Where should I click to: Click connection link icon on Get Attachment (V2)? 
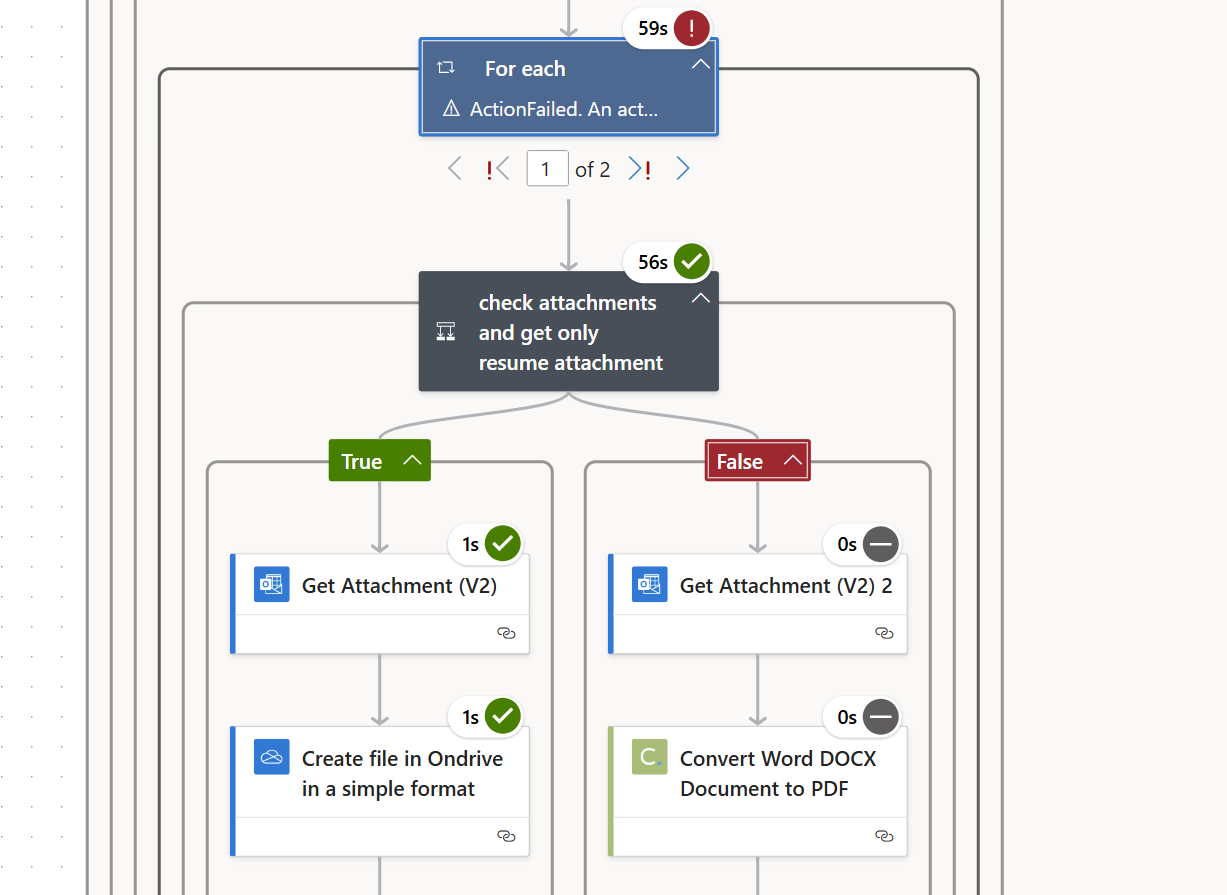pos(506,633)
